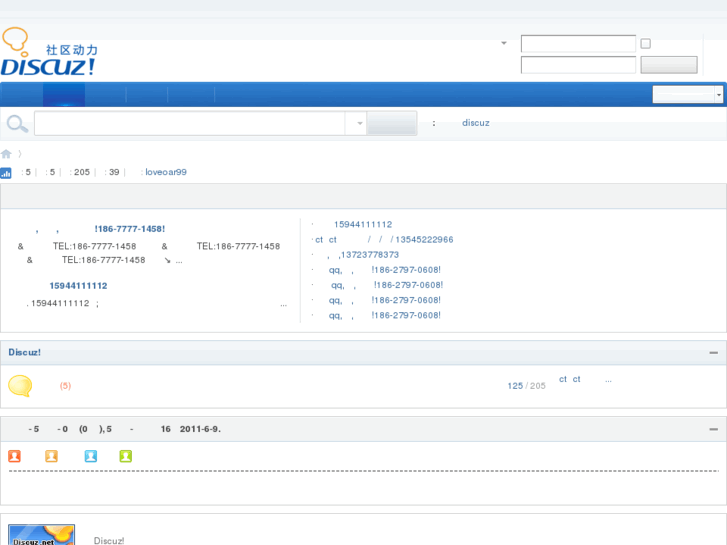Click the orange online-user icon
The height and width of the screenshot is (545, 727).
(51, 456)
